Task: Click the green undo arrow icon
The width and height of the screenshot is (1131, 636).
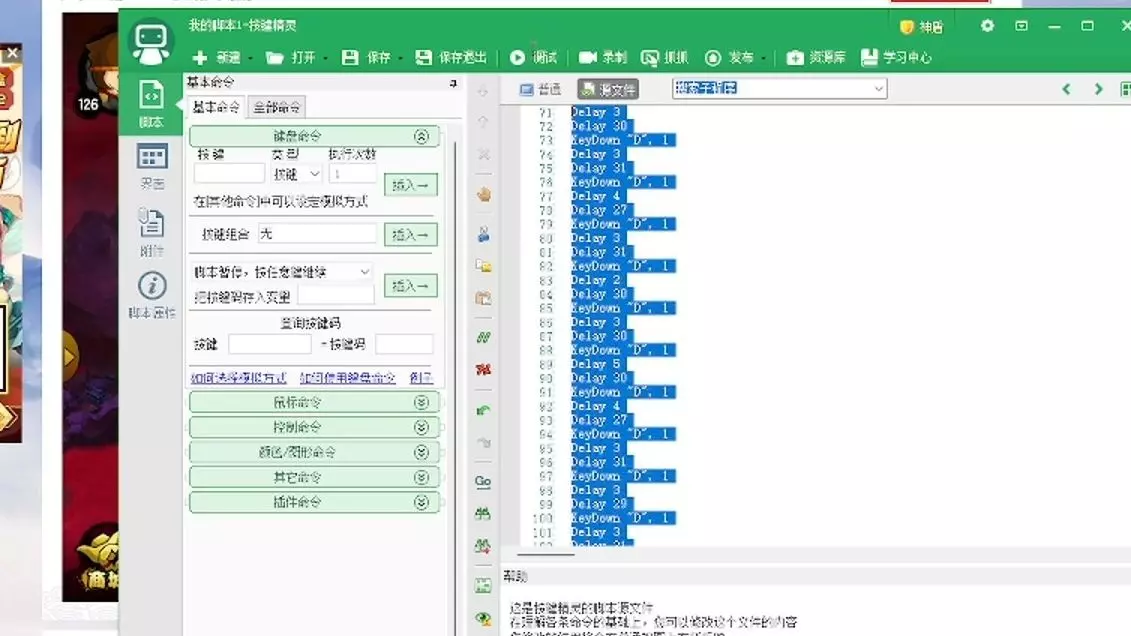Action: pyautogui.click(x=483, y=410)
